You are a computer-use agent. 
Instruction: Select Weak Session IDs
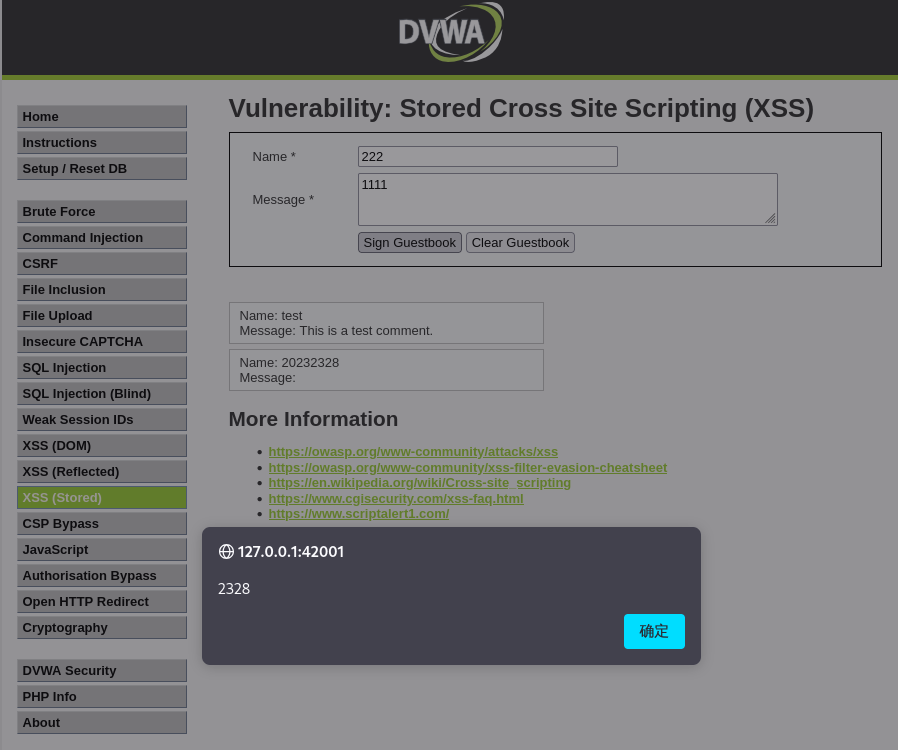pyautogui.click(x=102, y=420)
